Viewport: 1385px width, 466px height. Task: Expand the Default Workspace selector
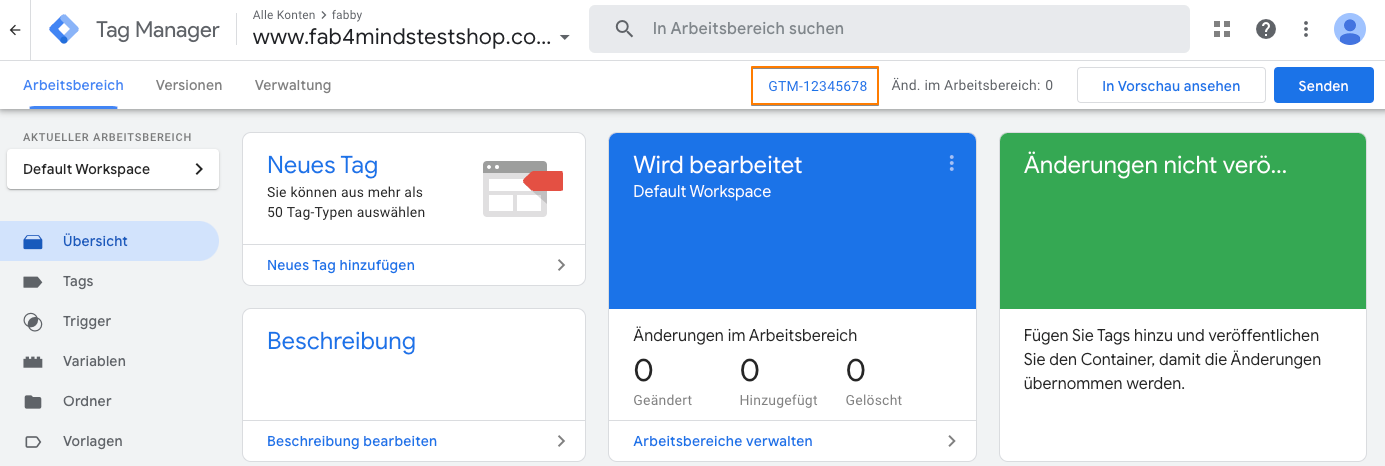tap(112, 169)
